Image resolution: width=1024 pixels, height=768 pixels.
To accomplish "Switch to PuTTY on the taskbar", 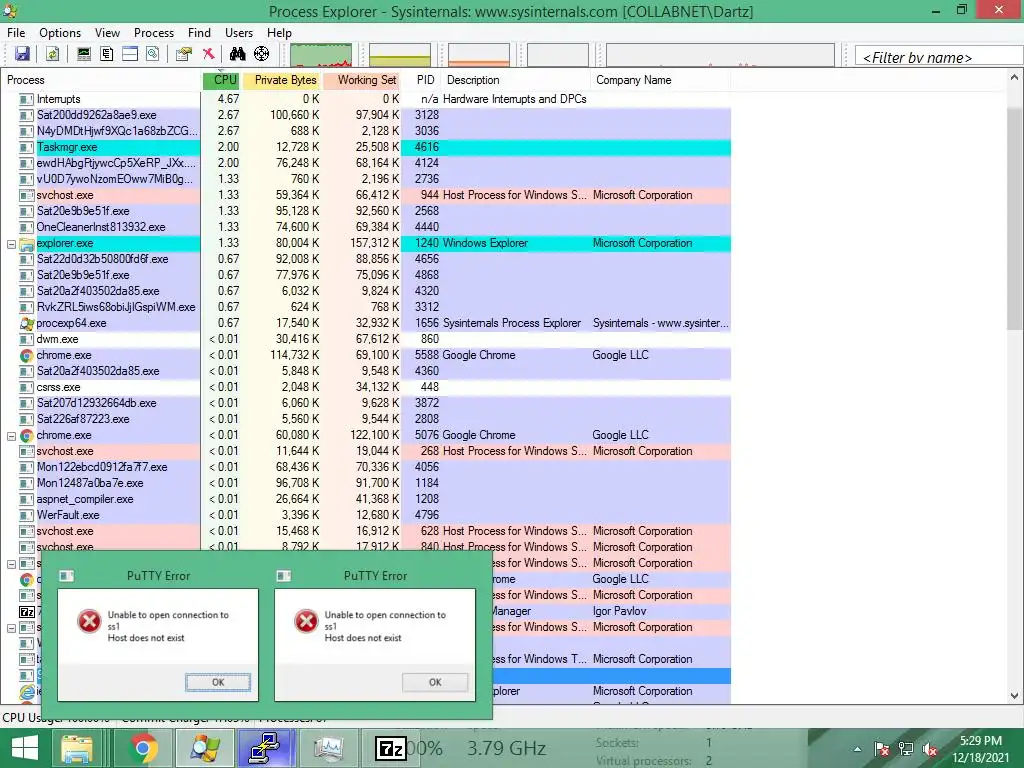I will 266,748.
